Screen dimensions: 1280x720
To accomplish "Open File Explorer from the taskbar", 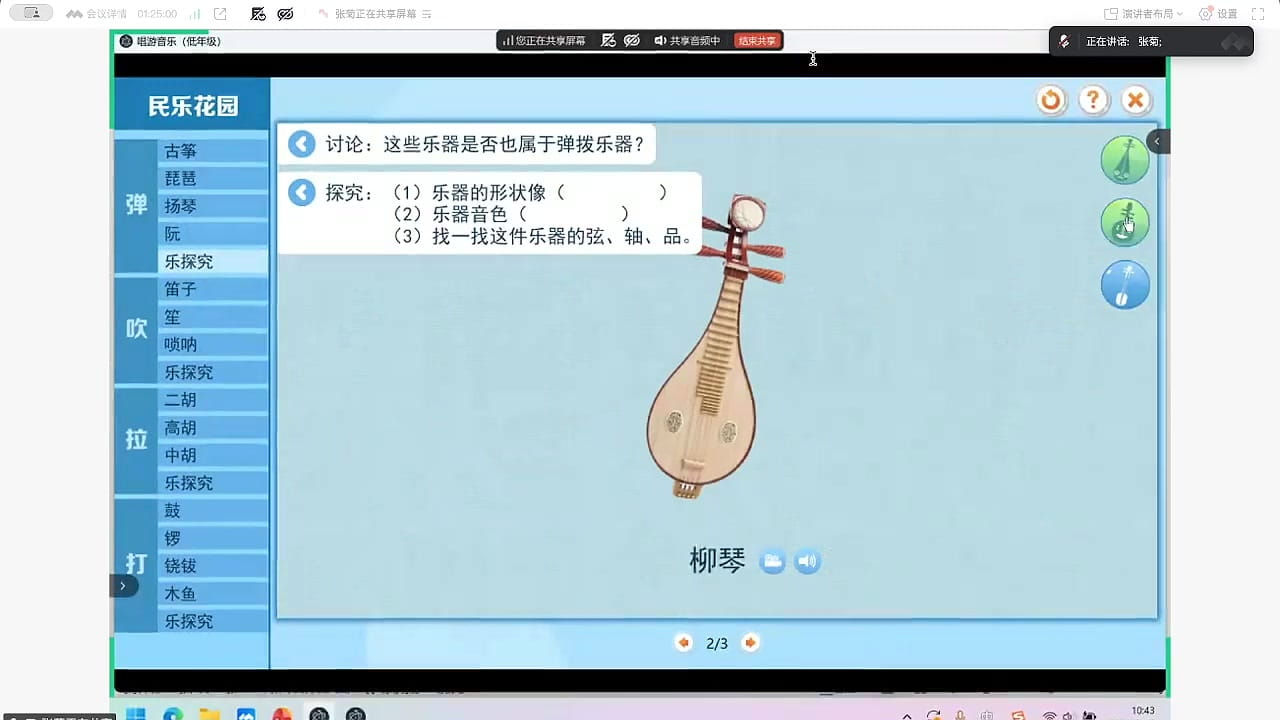I will click(209, 714).
